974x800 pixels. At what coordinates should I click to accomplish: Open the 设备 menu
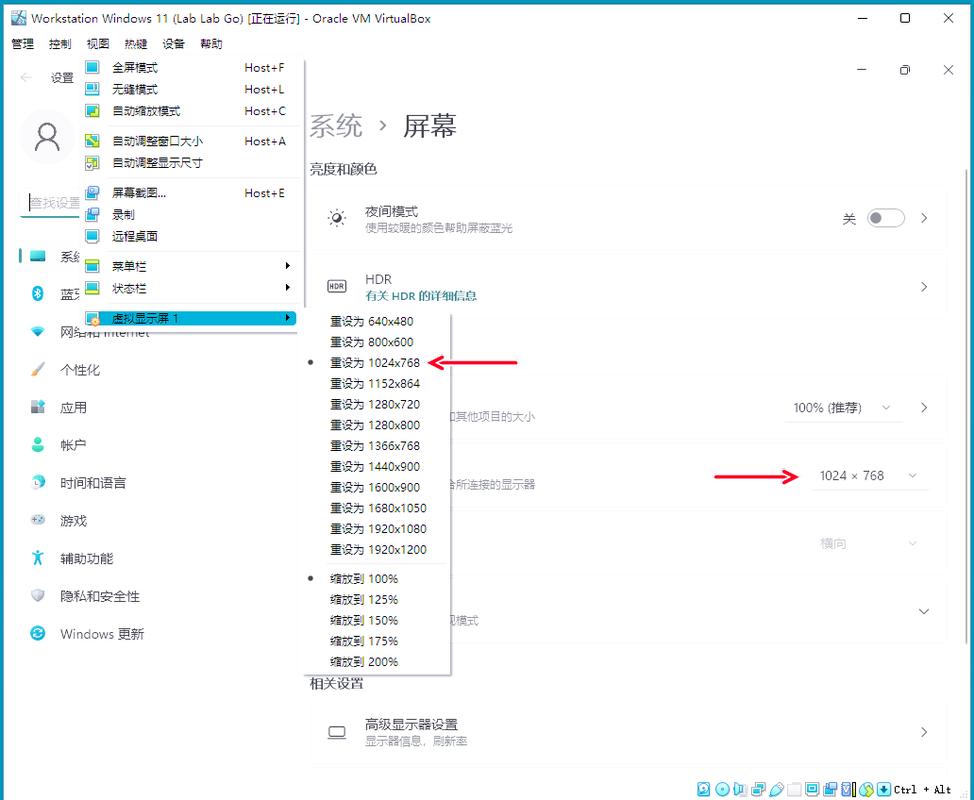(173, 43)
